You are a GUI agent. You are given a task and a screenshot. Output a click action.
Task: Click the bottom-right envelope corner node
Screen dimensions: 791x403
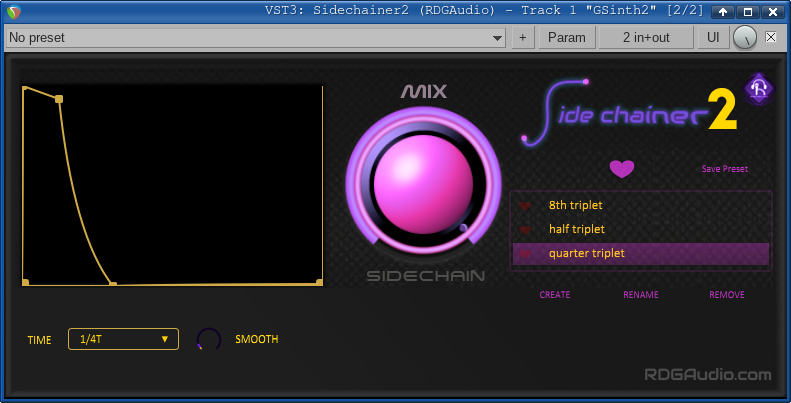[319, 282]
